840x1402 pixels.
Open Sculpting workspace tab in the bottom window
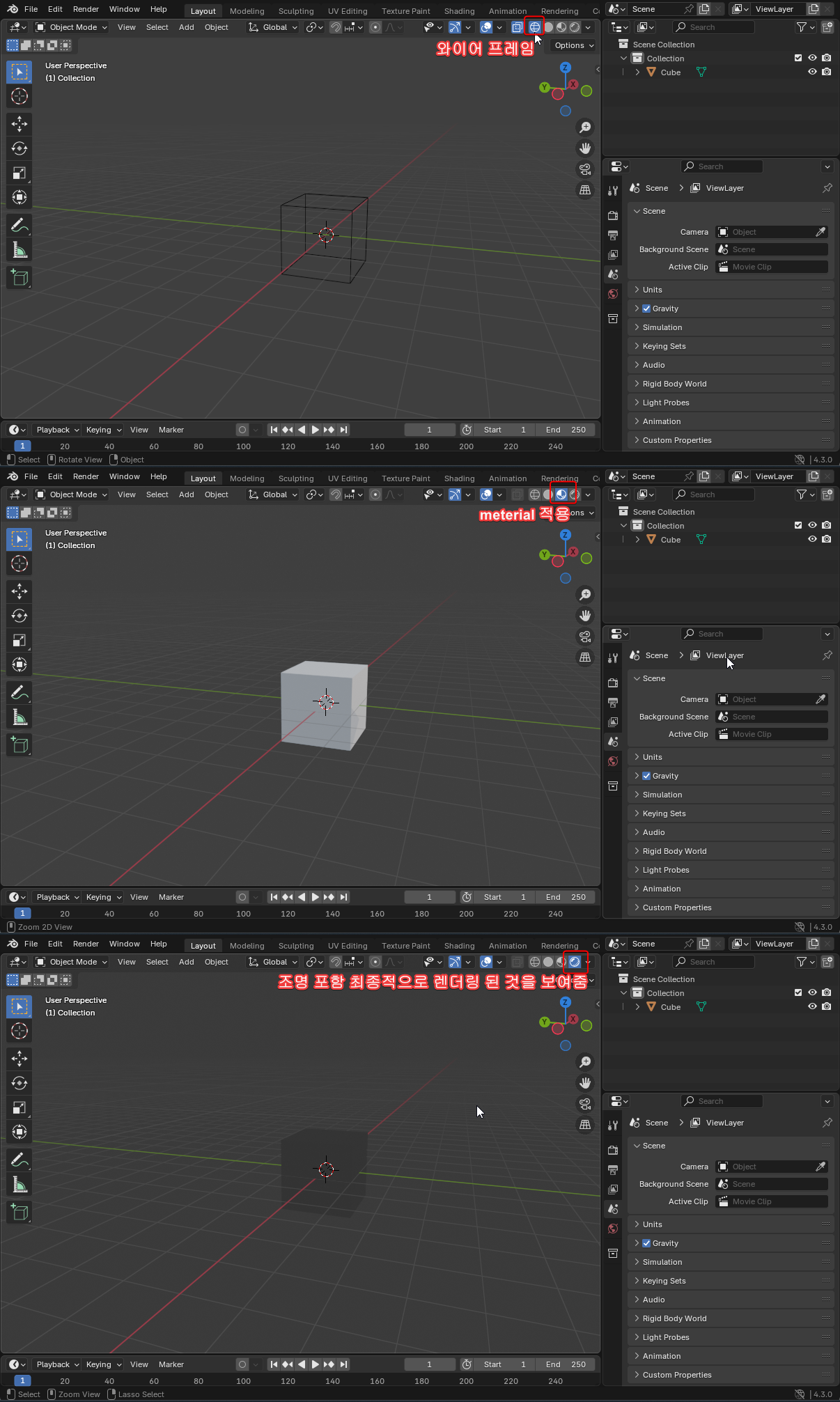click(296, 946)
